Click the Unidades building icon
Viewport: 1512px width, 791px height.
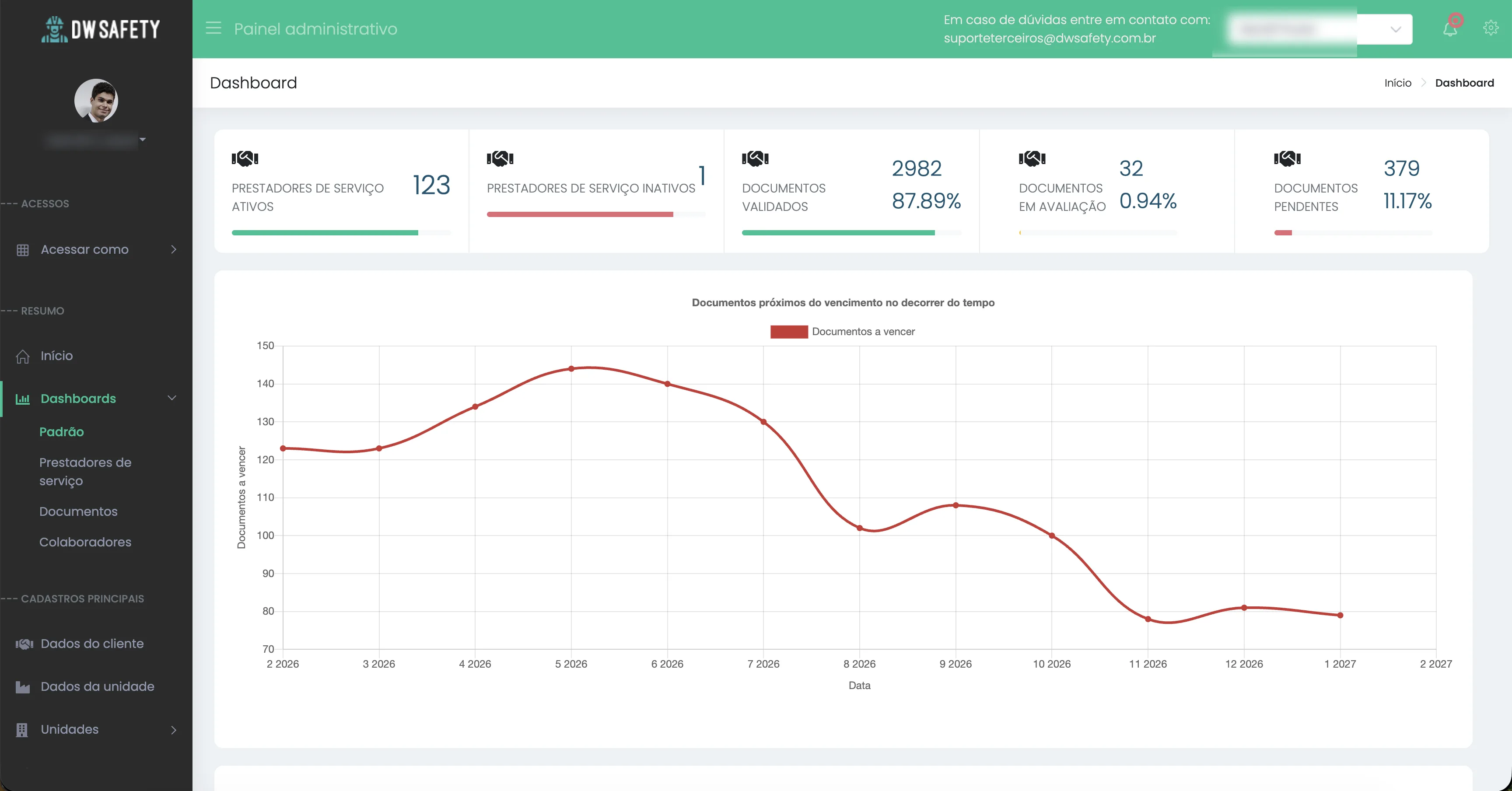point(22,729)
